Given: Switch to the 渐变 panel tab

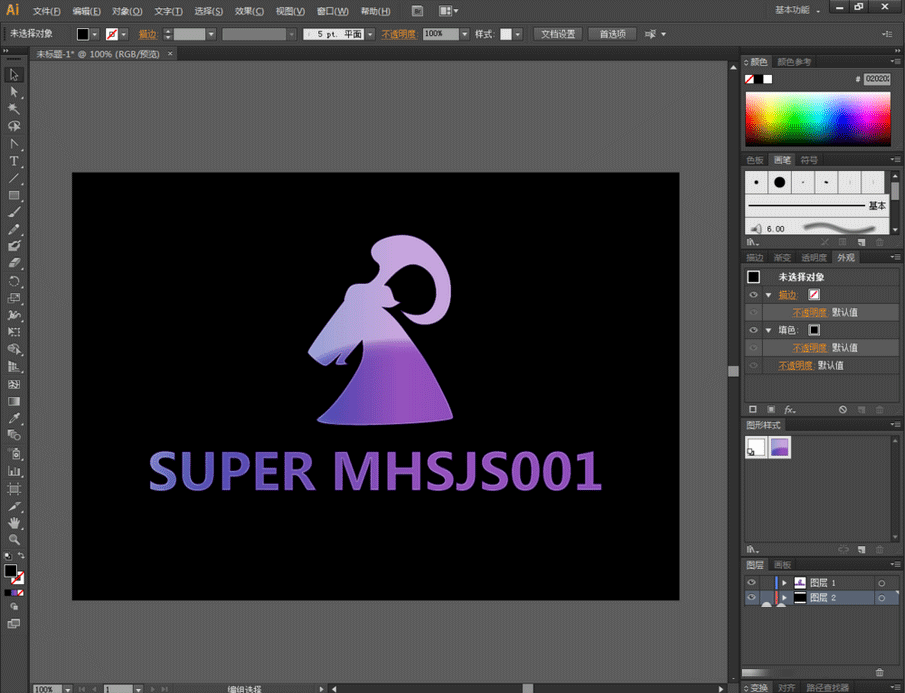Looking at the screenshot, I should [x=782, y=257].
